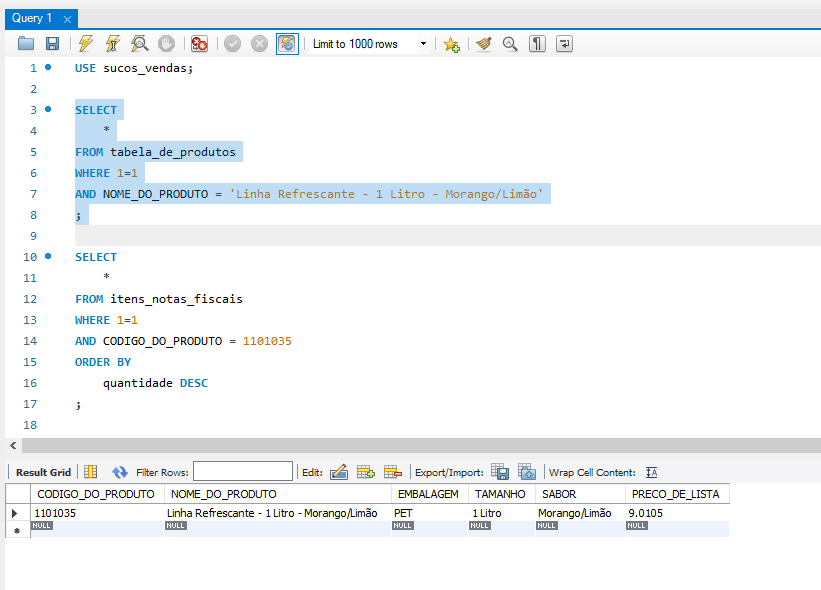821x590 pixels.
Task: Click the Filter Rows input field
Action: point(243,472)
